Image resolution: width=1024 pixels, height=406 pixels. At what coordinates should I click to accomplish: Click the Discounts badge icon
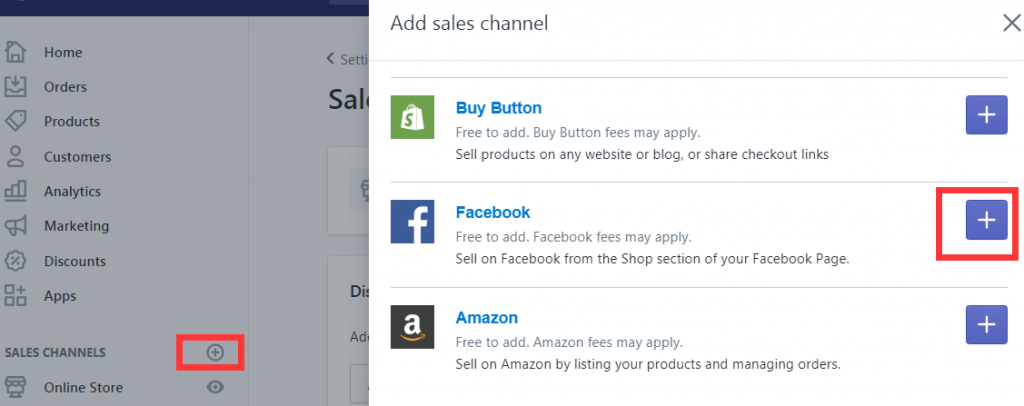pyautogui.click(x=15, y=261)
